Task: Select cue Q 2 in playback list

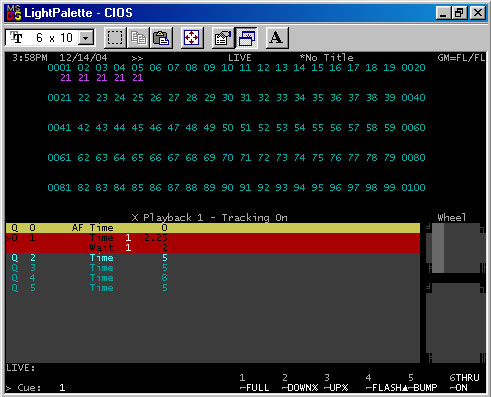Action: [x=212, y=258]
